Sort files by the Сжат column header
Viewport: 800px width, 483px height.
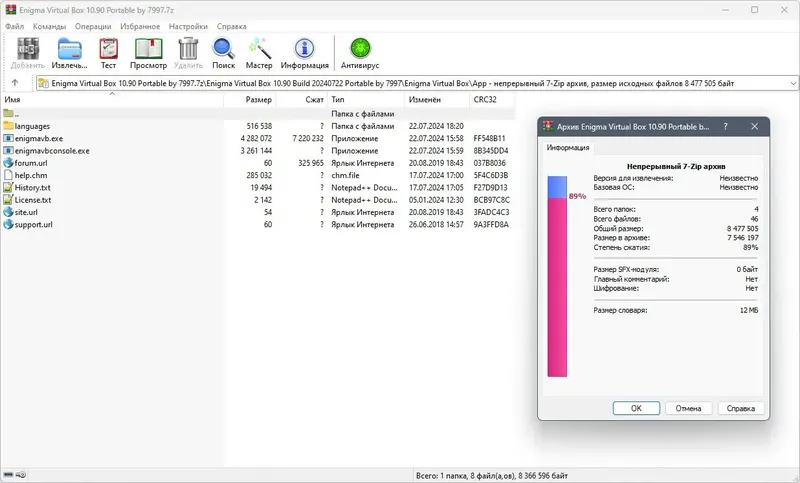click(x=301, y=99)
